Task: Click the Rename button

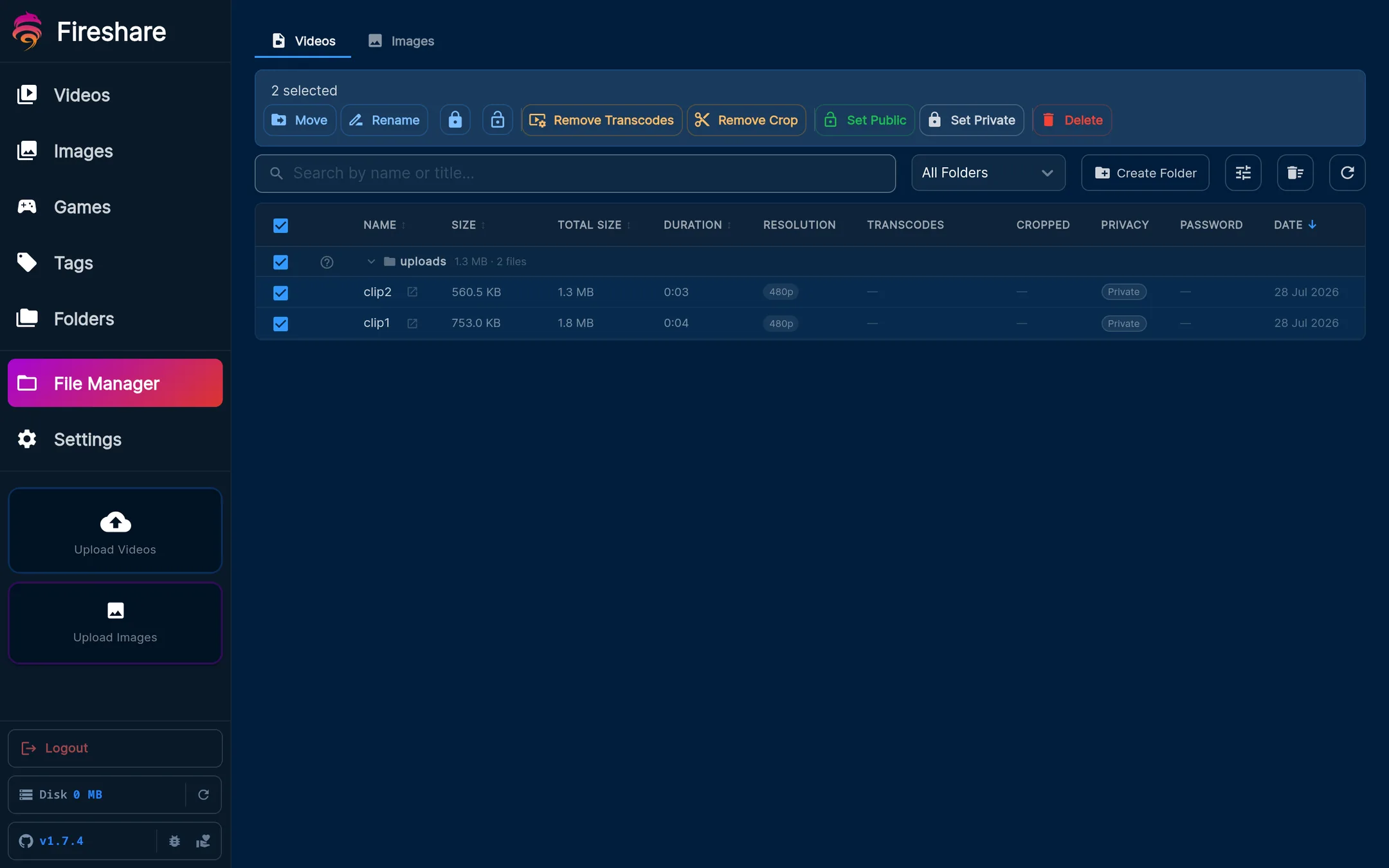Action: point(384,120)
